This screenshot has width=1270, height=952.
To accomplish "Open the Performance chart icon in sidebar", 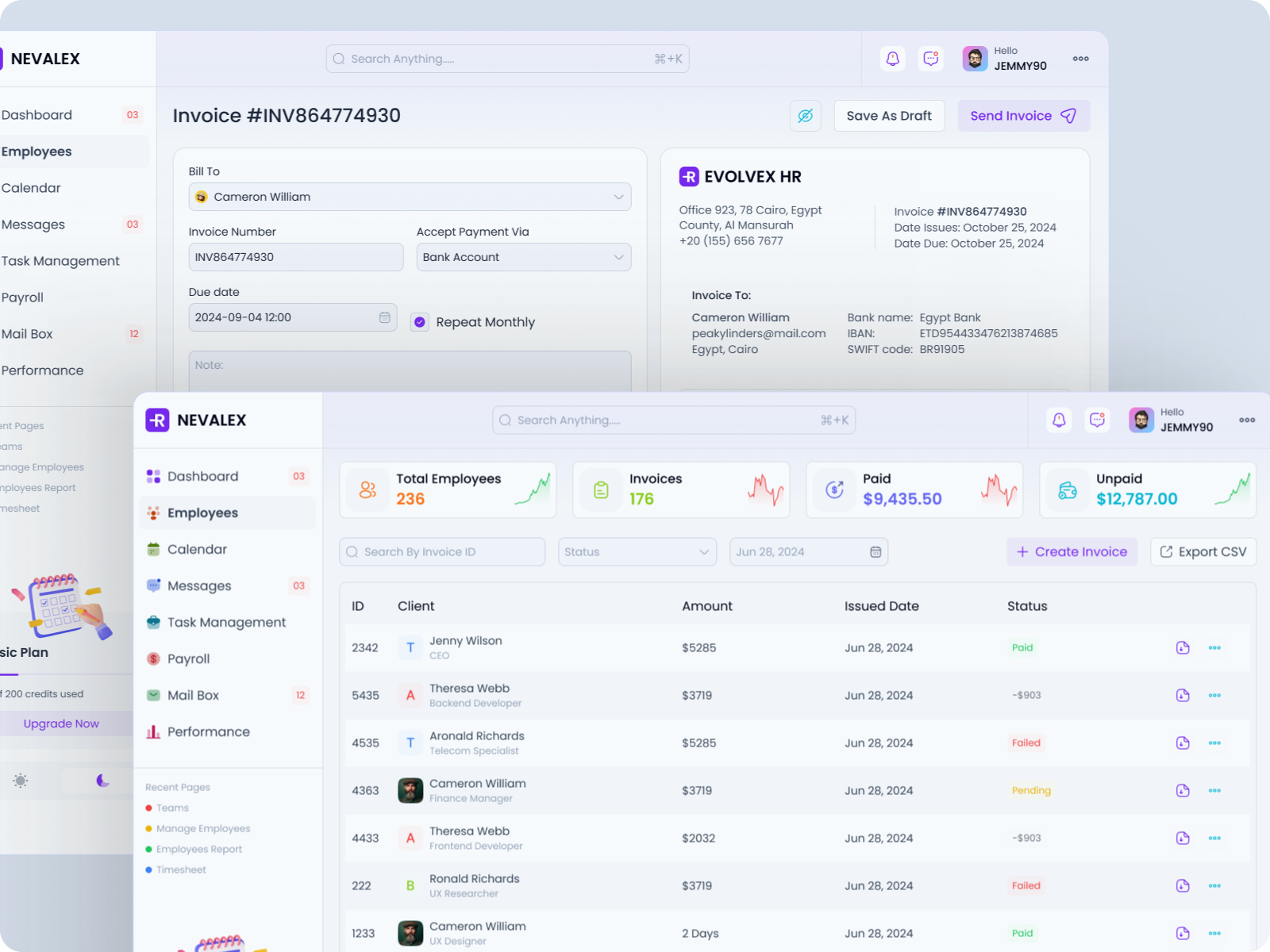I will (152, 731).
